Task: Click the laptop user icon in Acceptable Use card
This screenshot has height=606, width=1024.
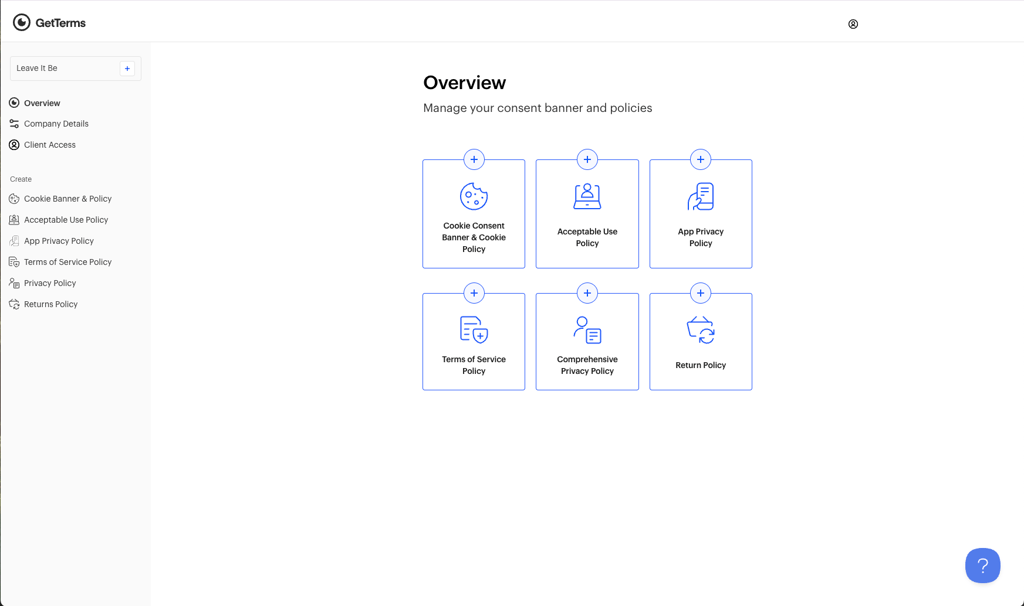Action: [587, 196]
